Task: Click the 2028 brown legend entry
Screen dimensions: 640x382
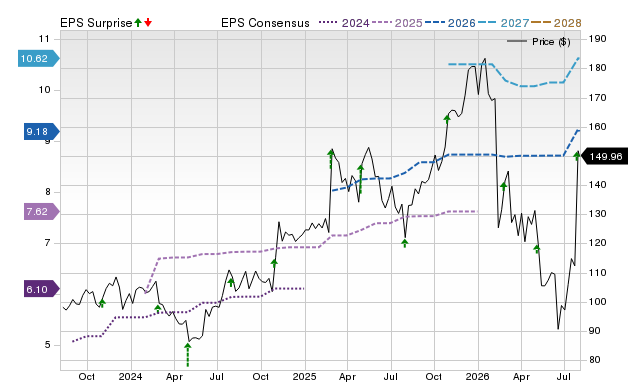Action: point(556,23)
